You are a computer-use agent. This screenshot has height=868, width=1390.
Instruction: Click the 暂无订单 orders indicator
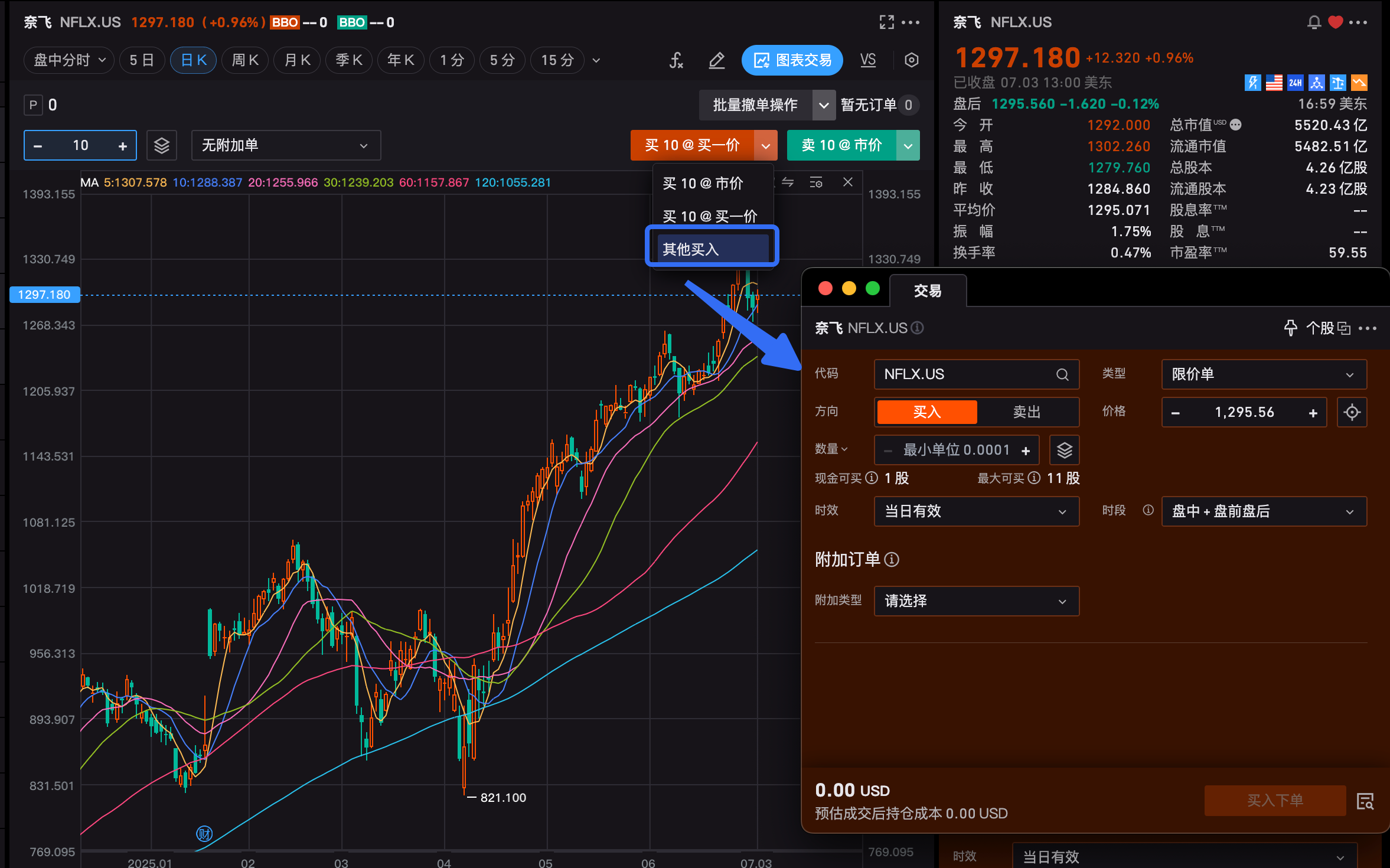(879, 106)
